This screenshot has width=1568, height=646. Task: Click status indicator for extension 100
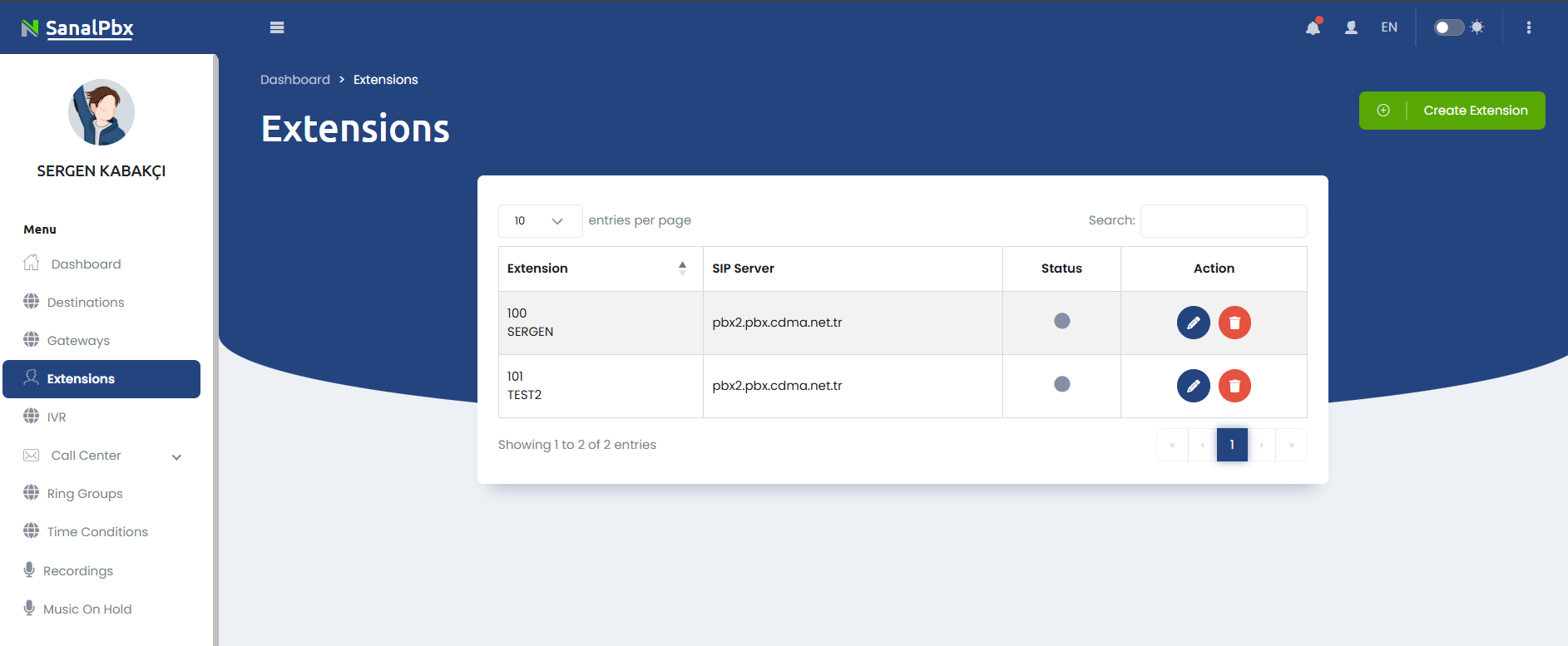1061,321
